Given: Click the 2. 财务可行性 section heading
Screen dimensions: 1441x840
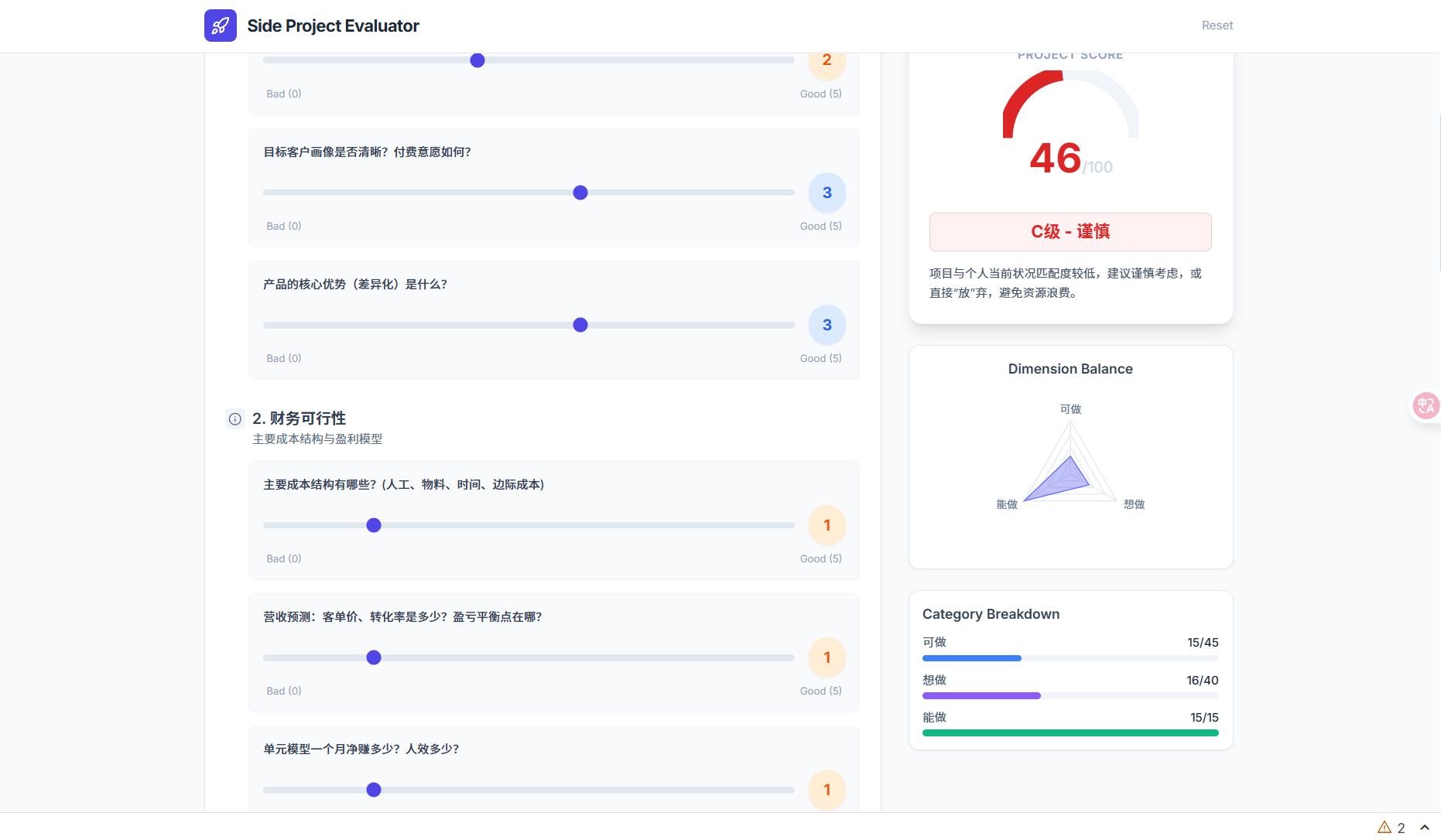Looking at the screenshot, I should pyautogui.click(x=299, y=418).
